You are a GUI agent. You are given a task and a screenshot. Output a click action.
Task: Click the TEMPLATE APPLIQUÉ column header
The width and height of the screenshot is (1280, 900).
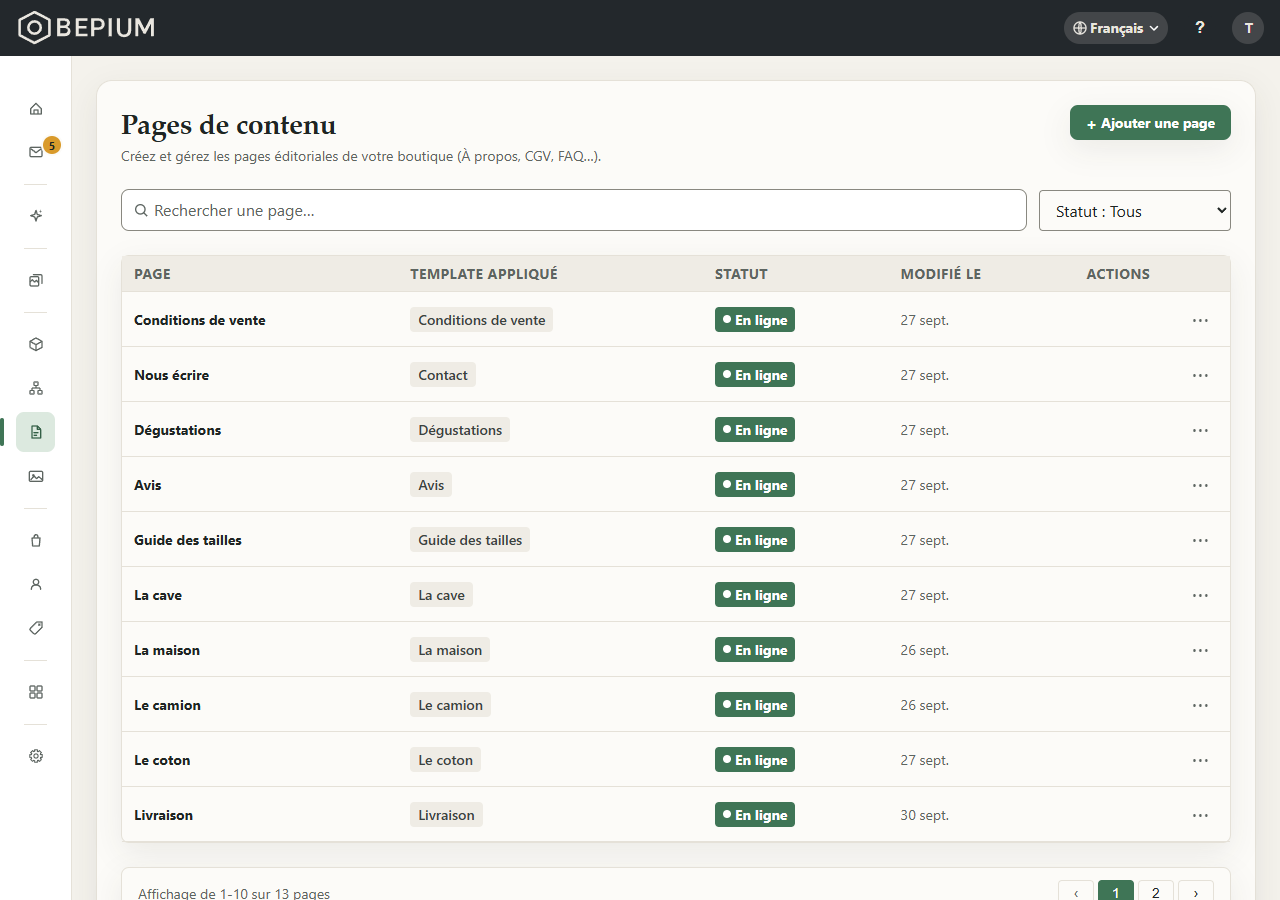coord(484,274)
